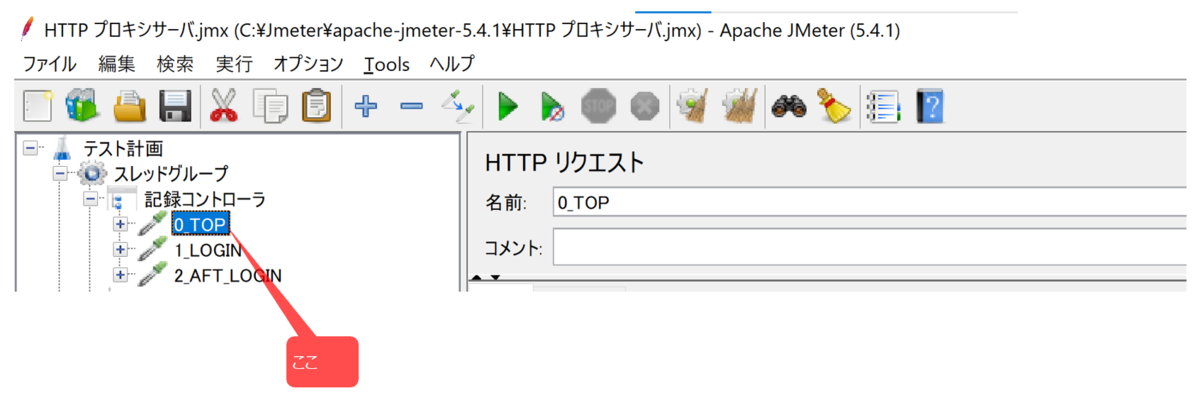Click the New test plan icon
1200x403 pixels.
[36, 105]
